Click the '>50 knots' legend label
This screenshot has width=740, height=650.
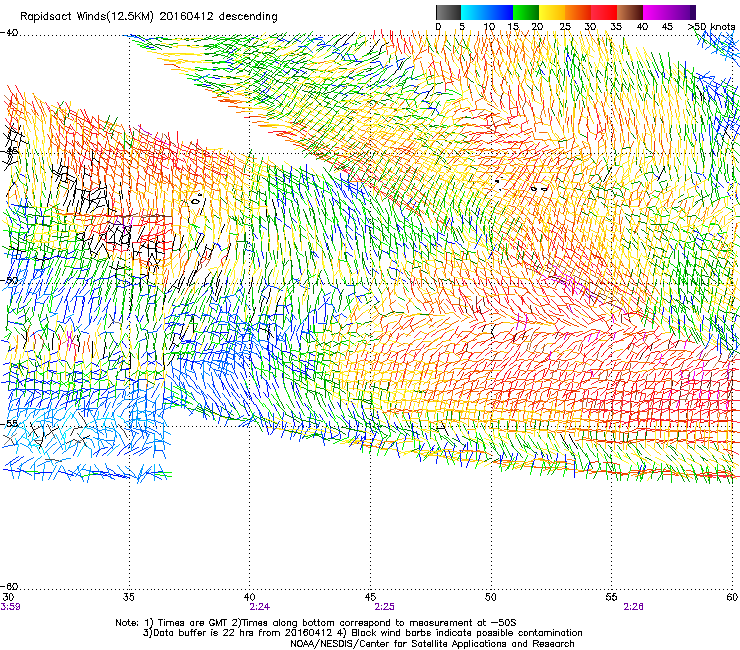[x=711, y=27]
